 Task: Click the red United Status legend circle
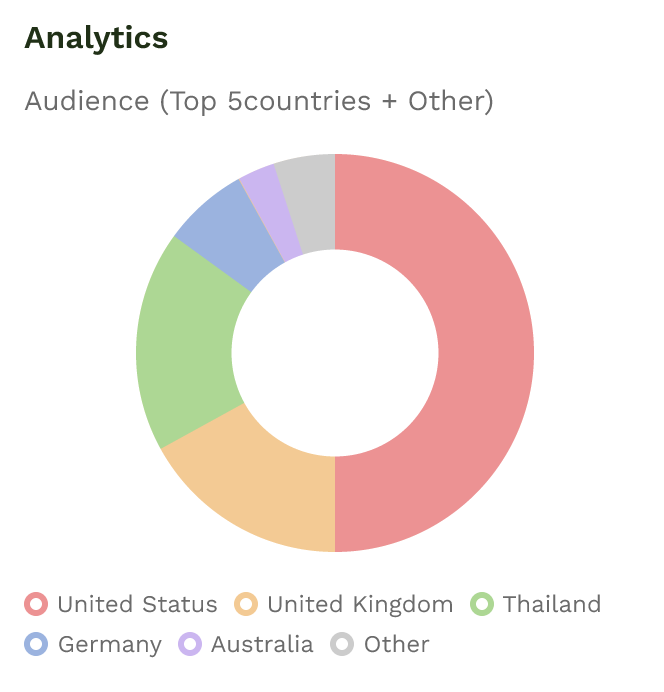tap(36, 604)
